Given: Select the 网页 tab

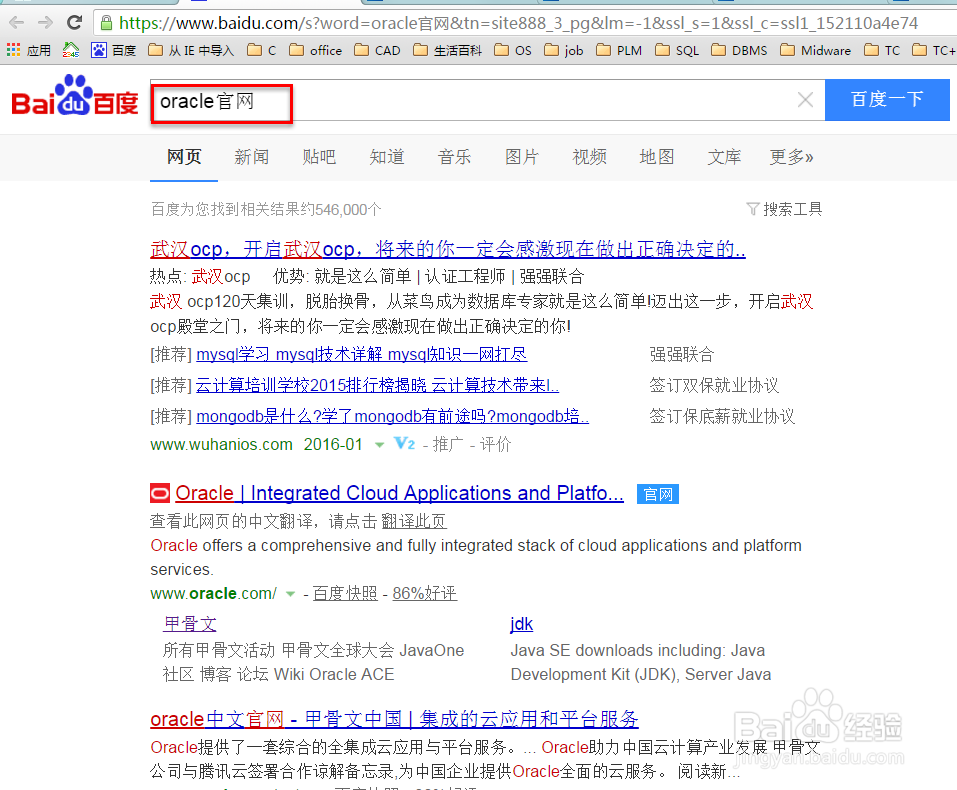Looking at the screenshot, I should point(184,157).
